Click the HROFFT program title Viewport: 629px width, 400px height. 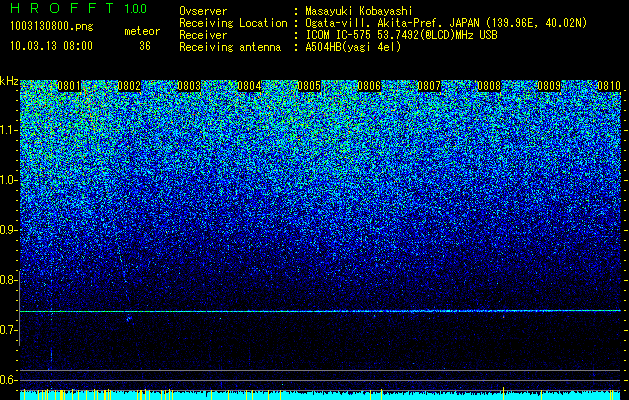pos(62,8)
